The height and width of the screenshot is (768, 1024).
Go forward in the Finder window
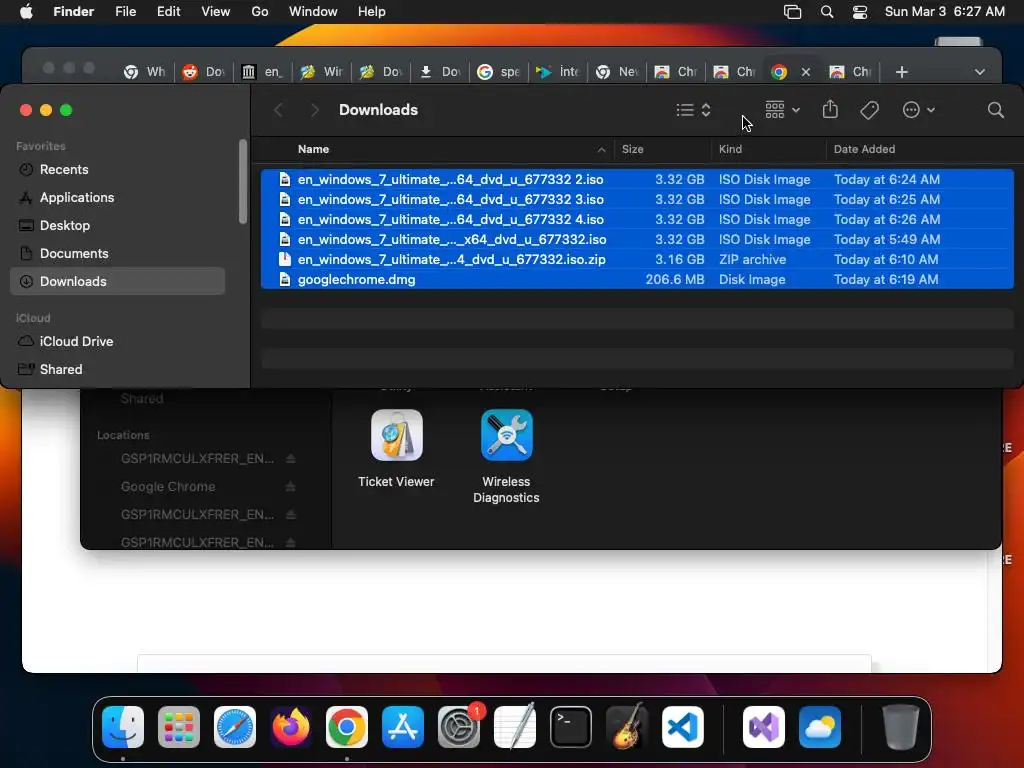[314, 110]
